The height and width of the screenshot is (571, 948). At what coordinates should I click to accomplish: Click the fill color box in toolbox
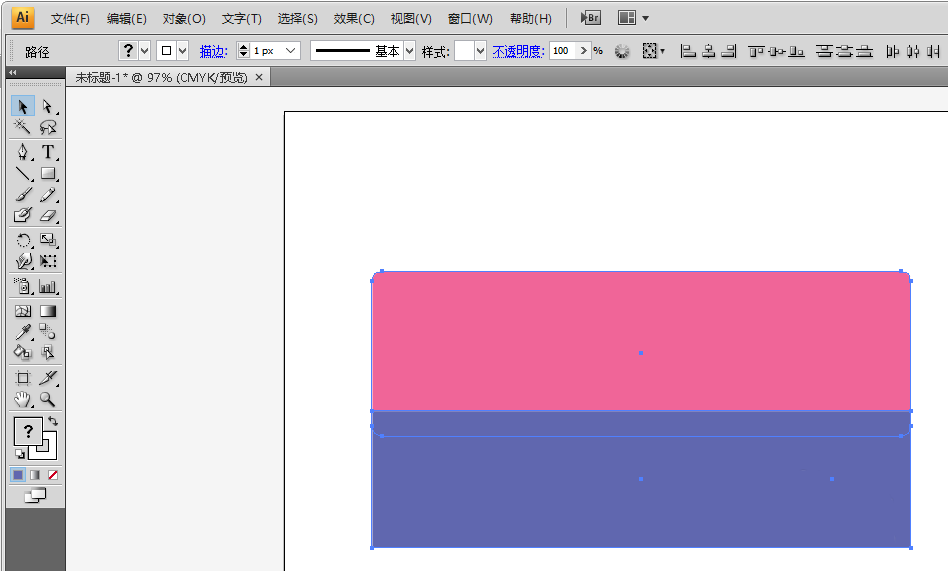pos(28,431)
